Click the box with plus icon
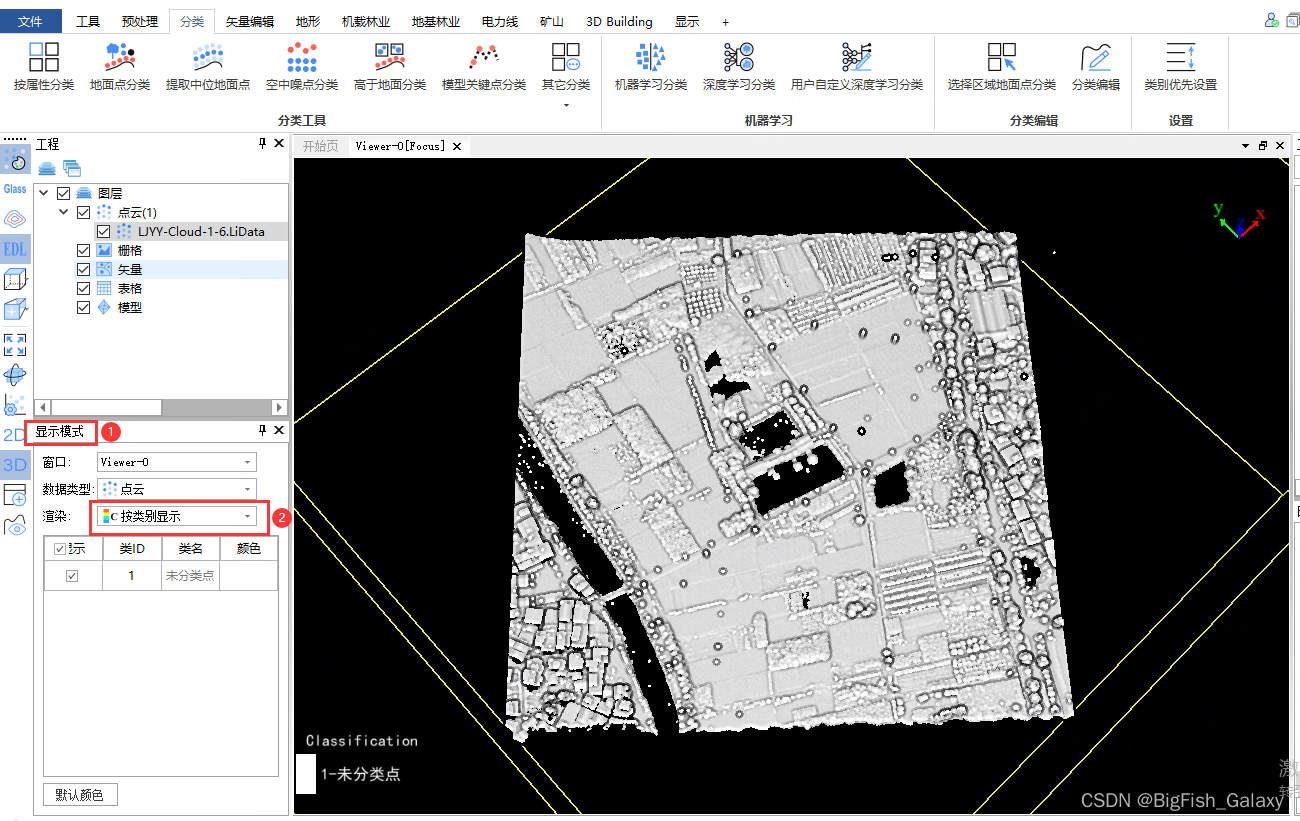 pyautogui.click(x=15, y=310)
